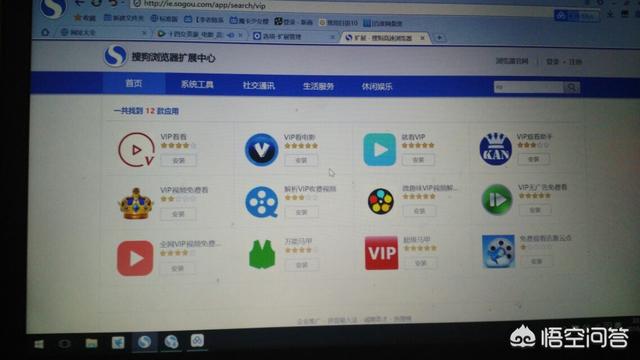Open the blue square film reel icon

[x=498, y=251]
